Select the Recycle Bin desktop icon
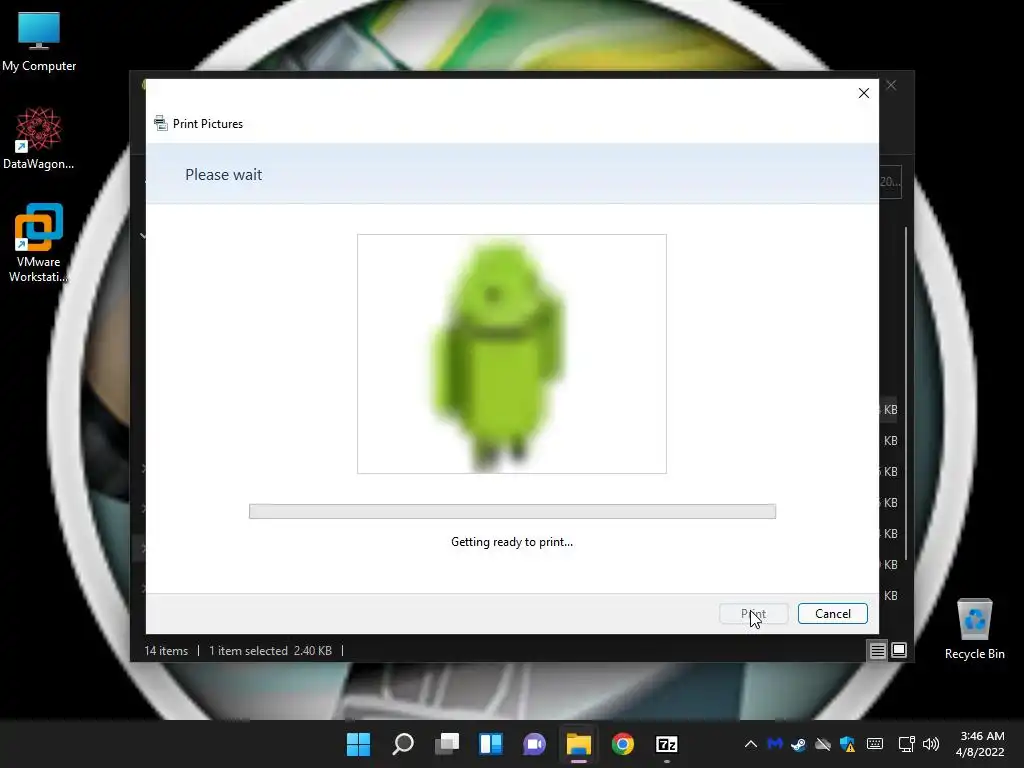 [x=974, y=630]
